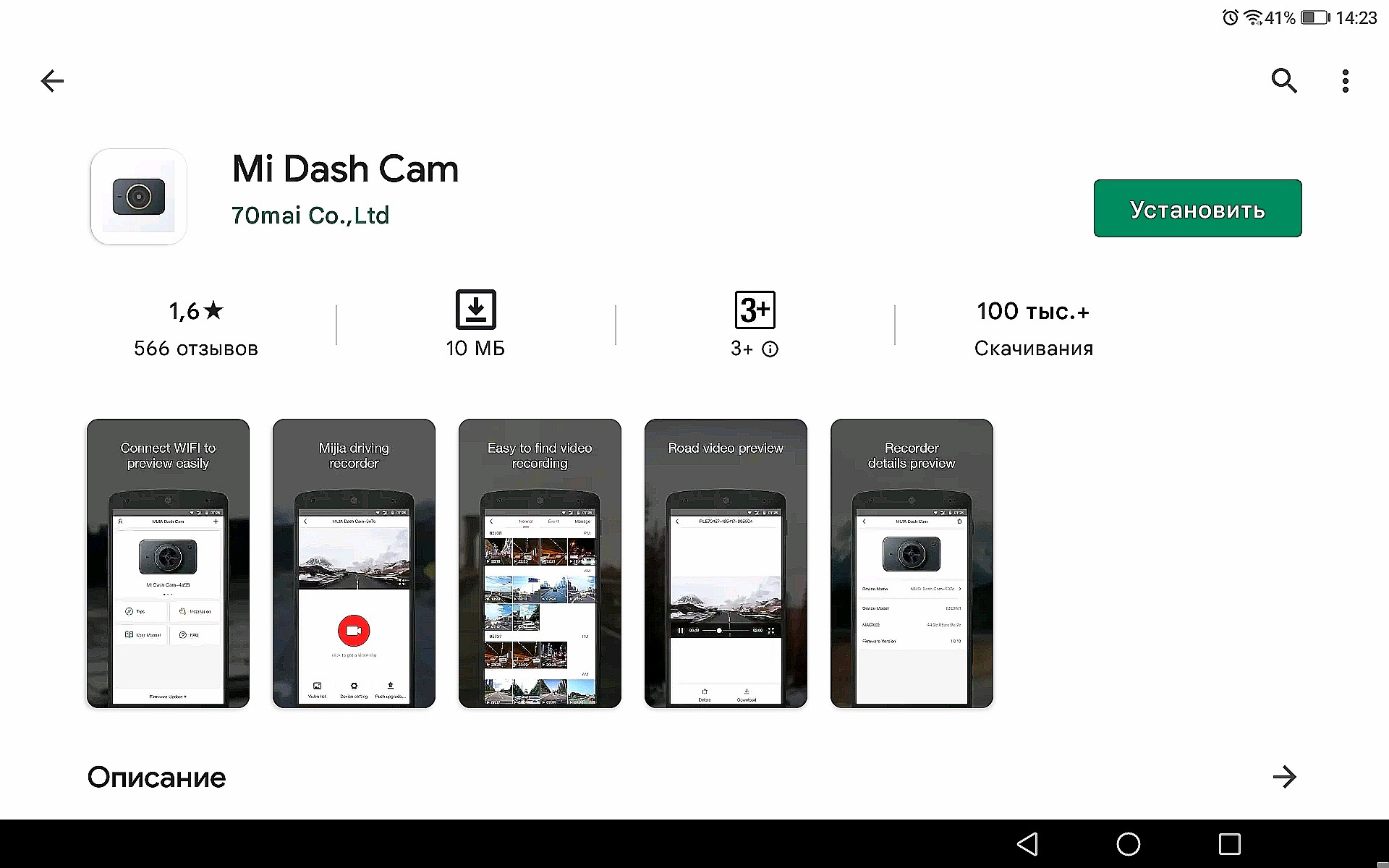
Task: Tap the Скачивания label
Action: pos(1033,349)
